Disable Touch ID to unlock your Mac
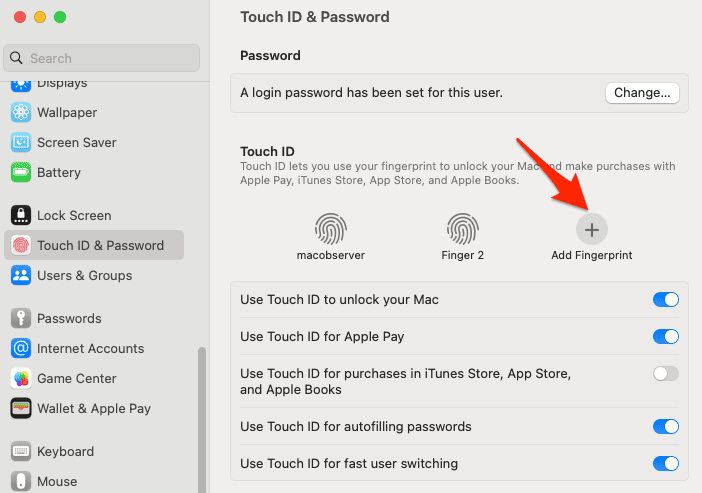Screen dimensions: 702x493 [665, 299]
